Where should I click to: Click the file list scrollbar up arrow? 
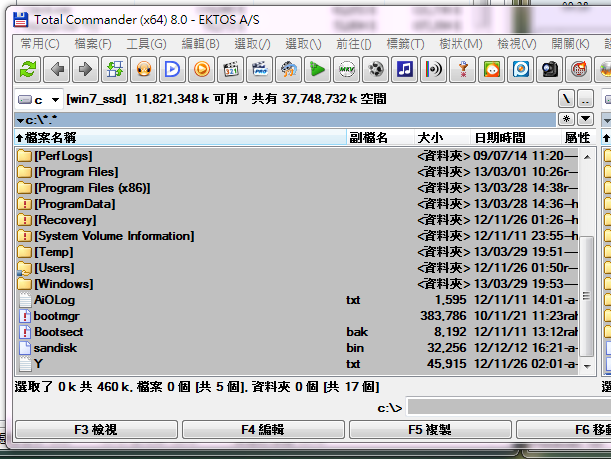click(x=587, y=157)
